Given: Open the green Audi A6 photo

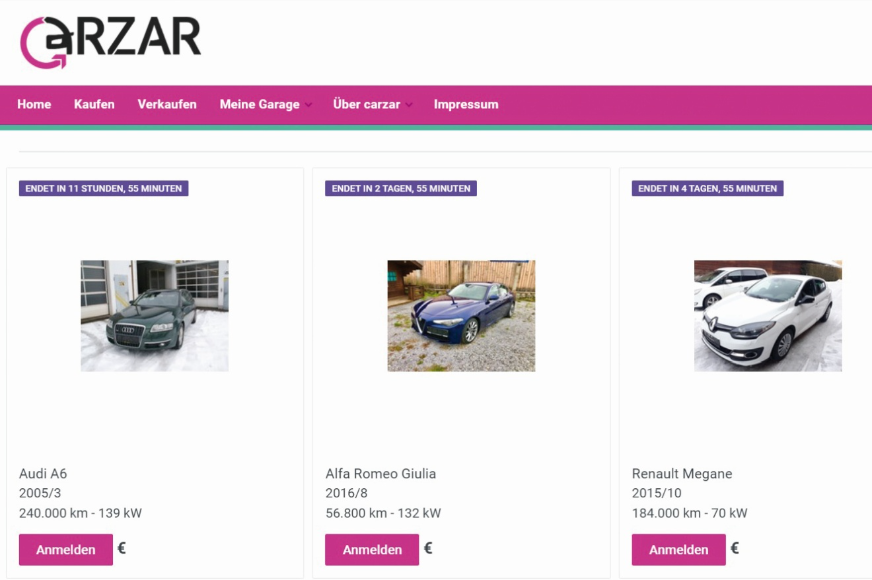Looking at the screenshot, I should [155, 315].
